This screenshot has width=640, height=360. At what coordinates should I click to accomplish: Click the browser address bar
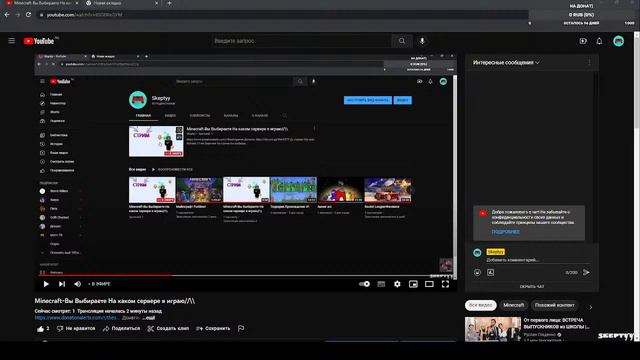coord(282,15)
